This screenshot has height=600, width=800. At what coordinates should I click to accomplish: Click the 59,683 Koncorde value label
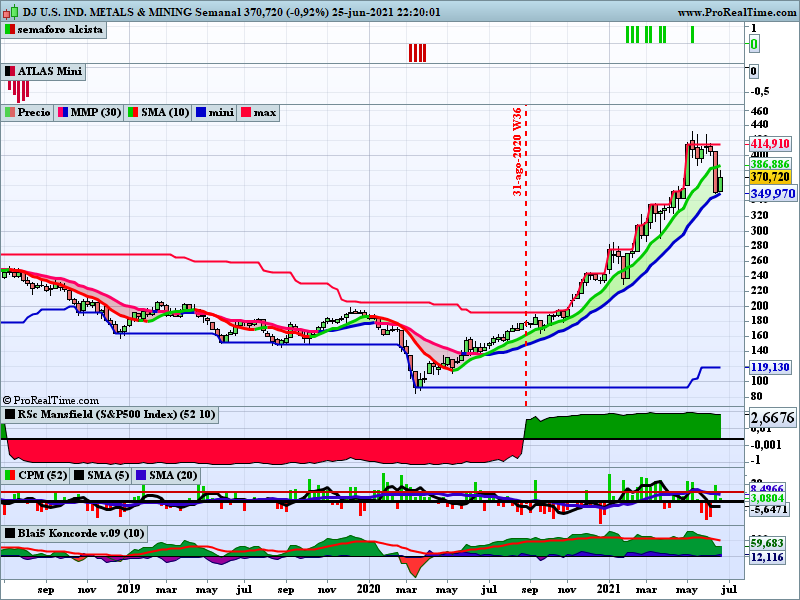[767, 543]
